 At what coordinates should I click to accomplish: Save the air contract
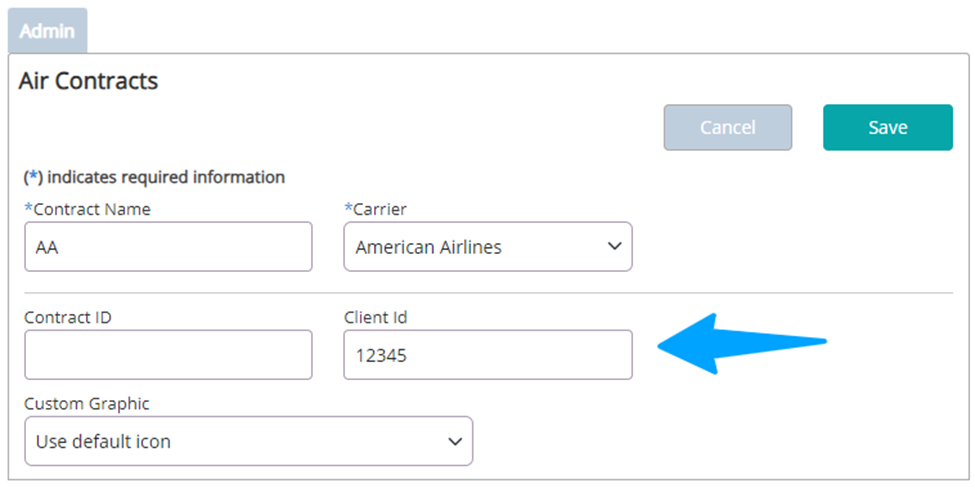pos(888,127)
